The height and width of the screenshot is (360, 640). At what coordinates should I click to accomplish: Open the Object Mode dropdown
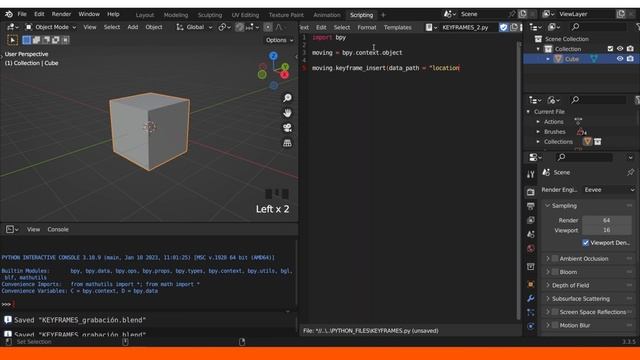[51, 27]
